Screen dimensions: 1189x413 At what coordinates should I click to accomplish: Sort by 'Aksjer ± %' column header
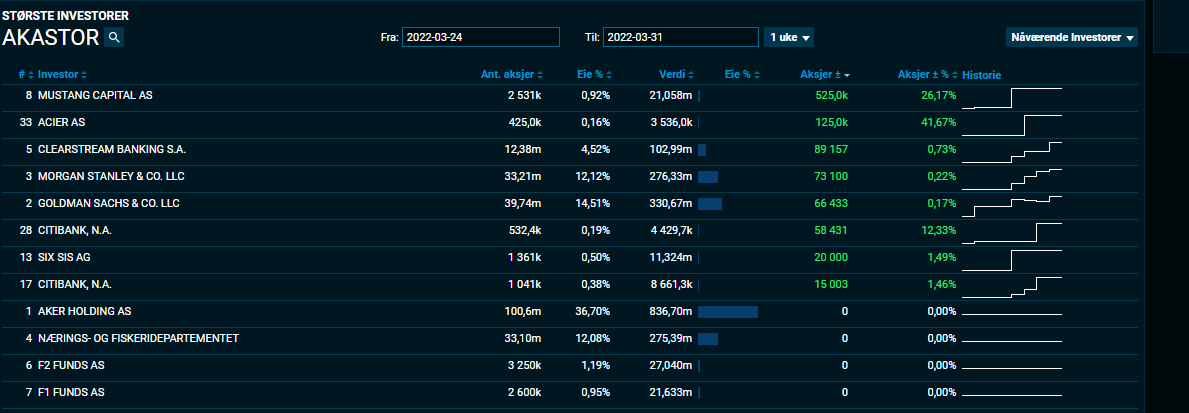coord(927,74)
